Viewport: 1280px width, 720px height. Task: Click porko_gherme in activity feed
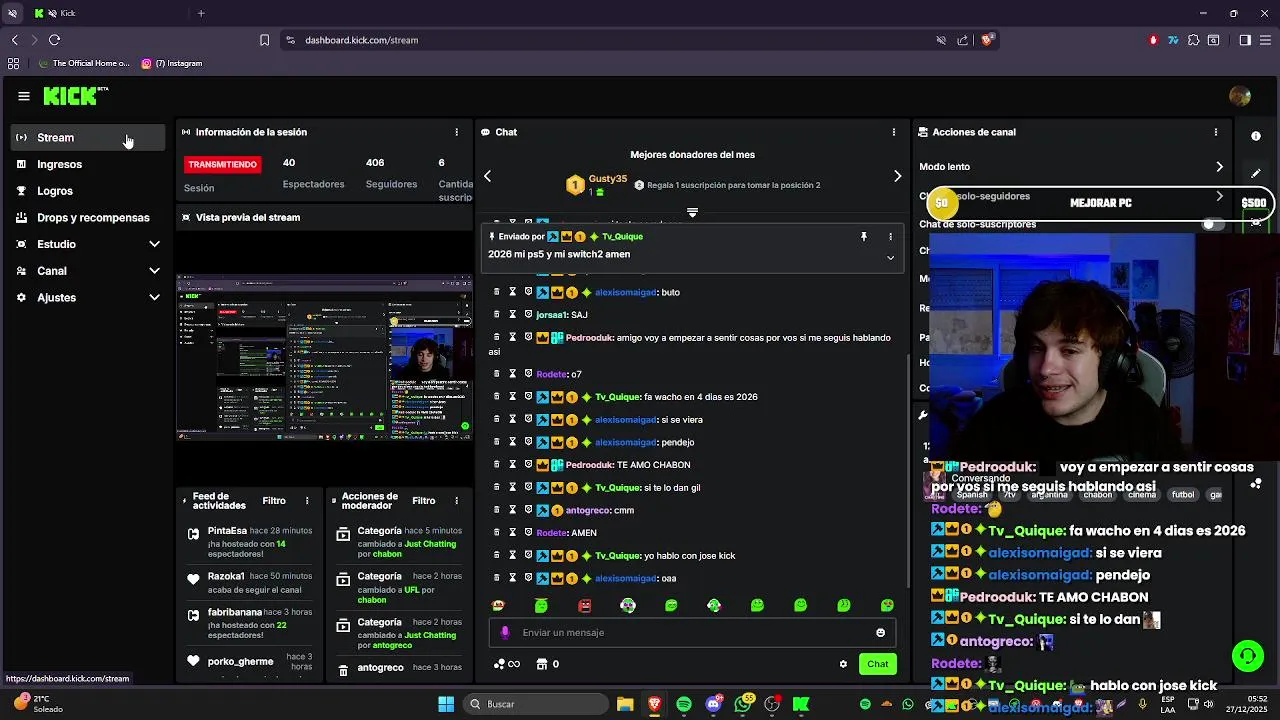pos(240,662)
